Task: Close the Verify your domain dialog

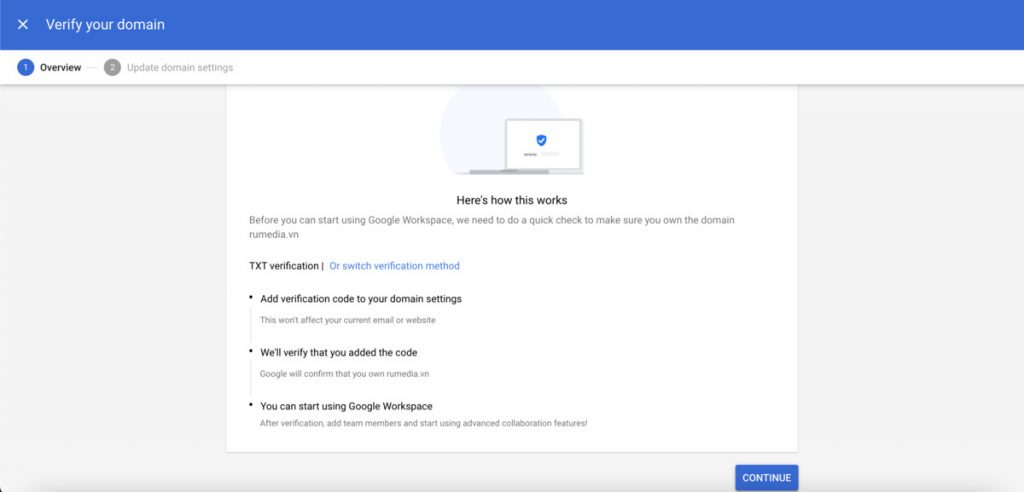Action: 23,25
